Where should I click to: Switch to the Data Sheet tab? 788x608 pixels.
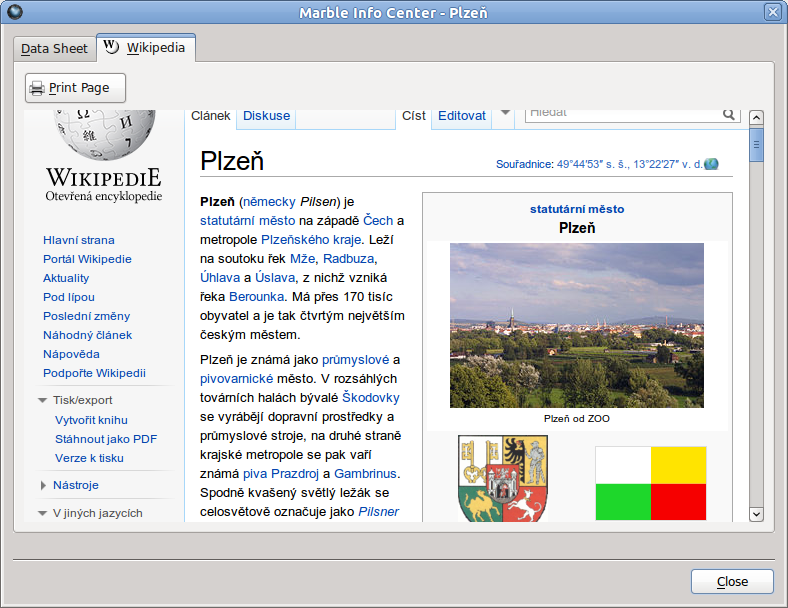coord(54,49)
